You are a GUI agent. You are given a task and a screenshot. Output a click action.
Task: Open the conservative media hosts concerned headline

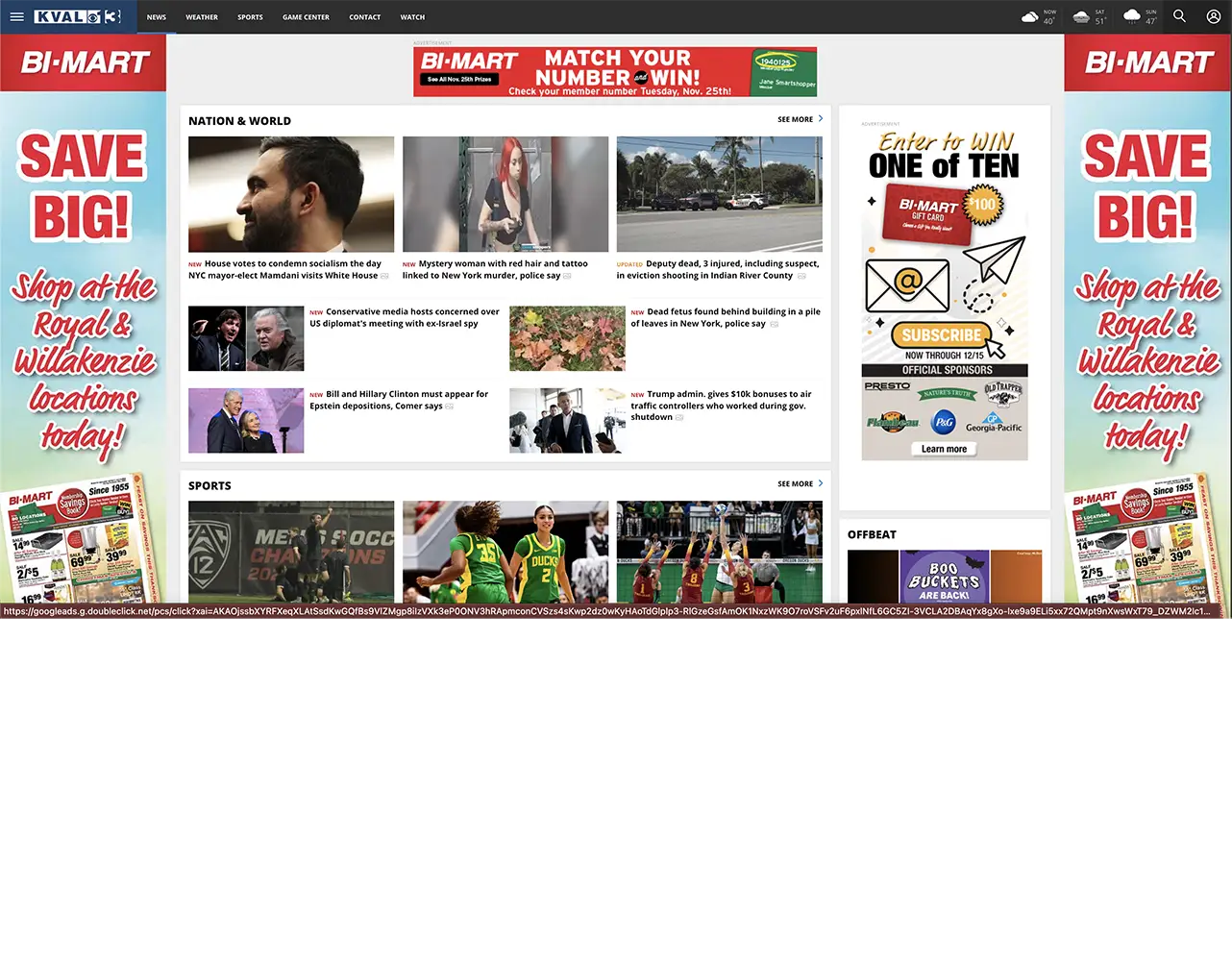[x=405, y=318]
